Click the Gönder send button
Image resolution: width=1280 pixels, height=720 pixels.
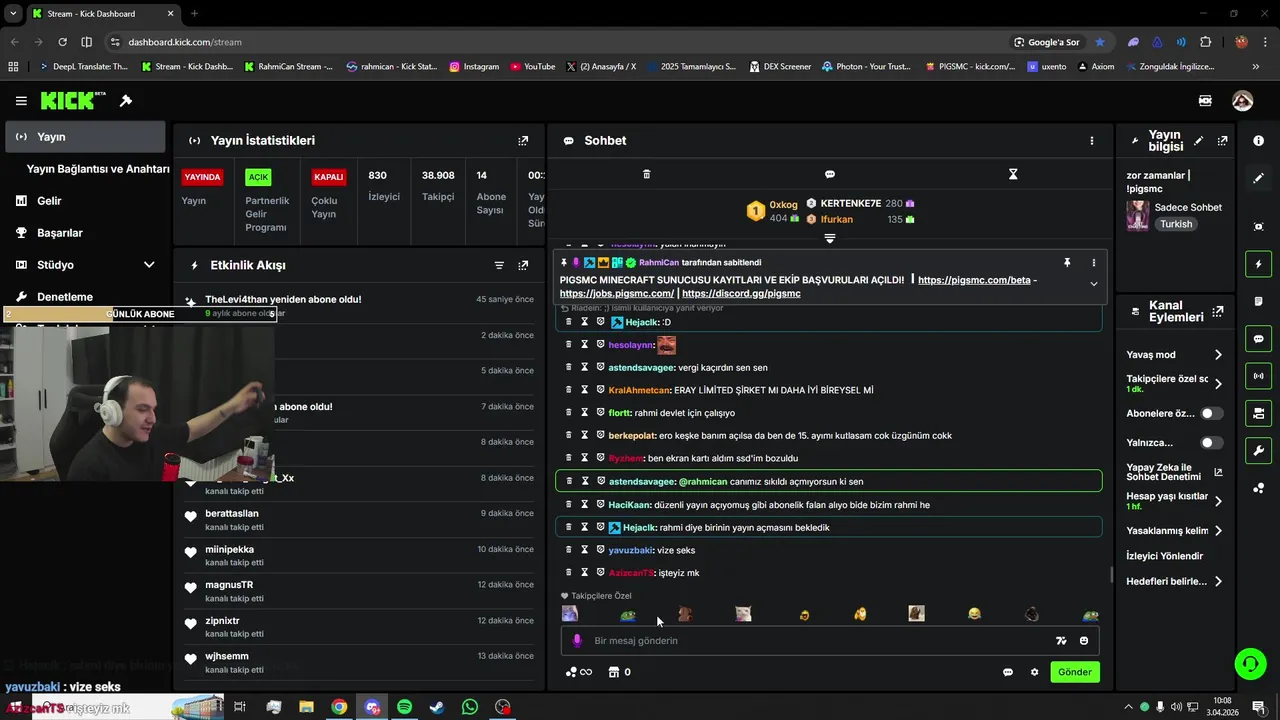click(x=1075, y=672)
